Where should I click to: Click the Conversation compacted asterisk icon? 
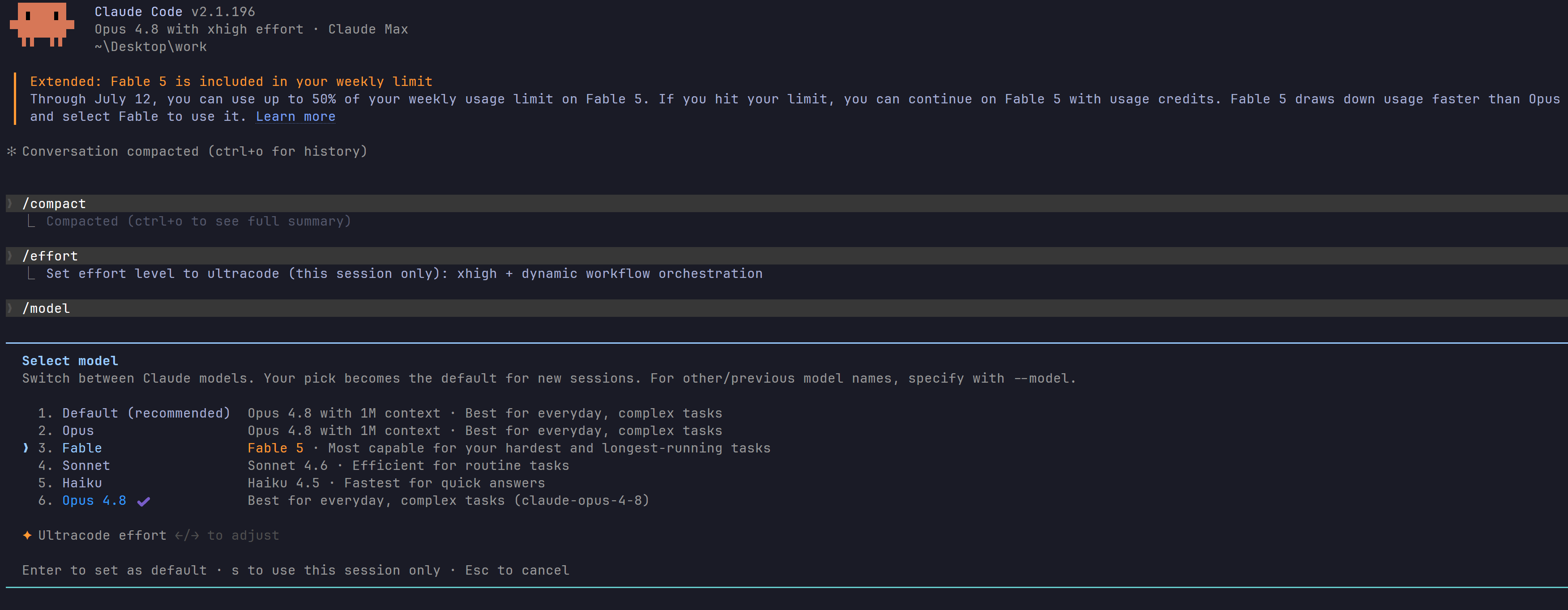click(12, 151)
